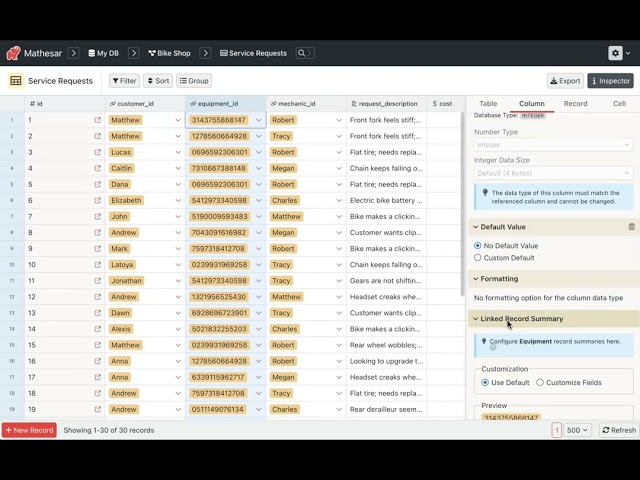
Task: Open record 13 via its external-link icon
Action: click(97, 313)
